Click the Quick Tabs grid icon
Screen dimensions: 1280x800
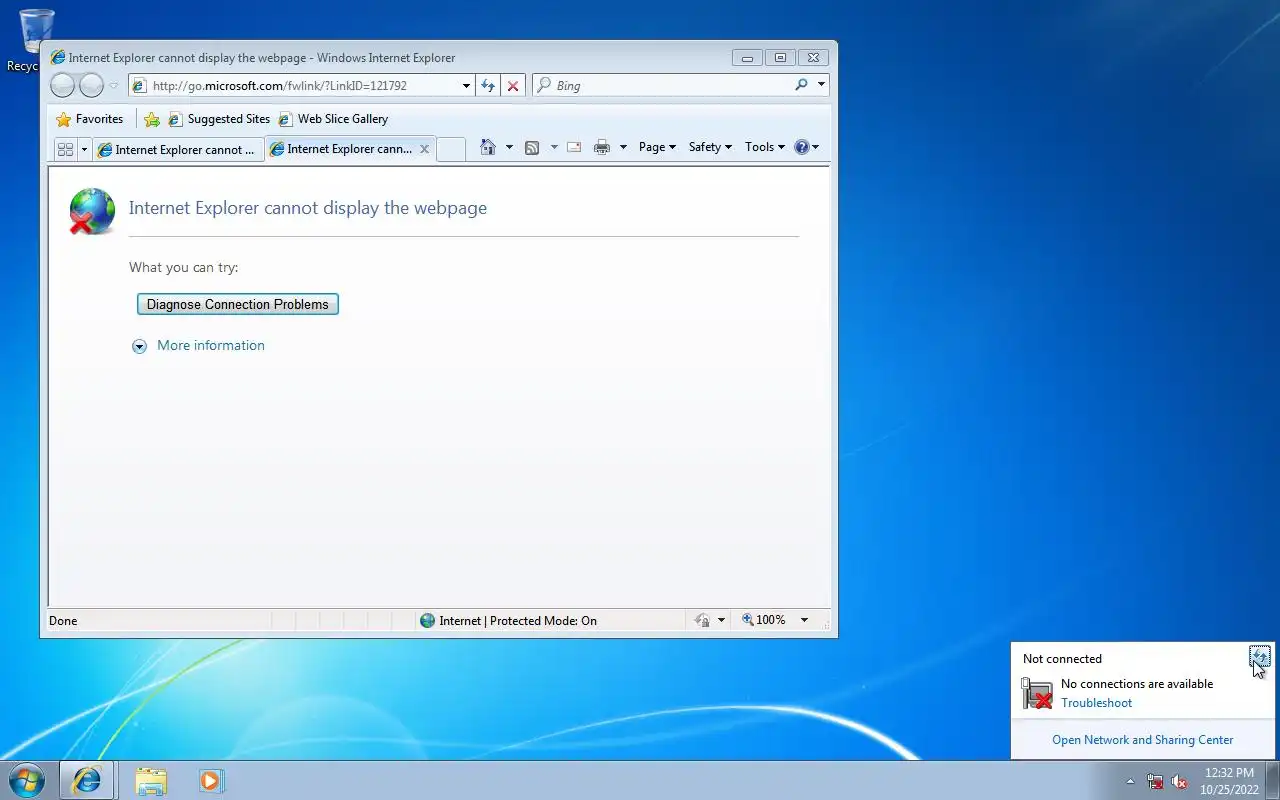pyautogui.click(x=65, y=149)
